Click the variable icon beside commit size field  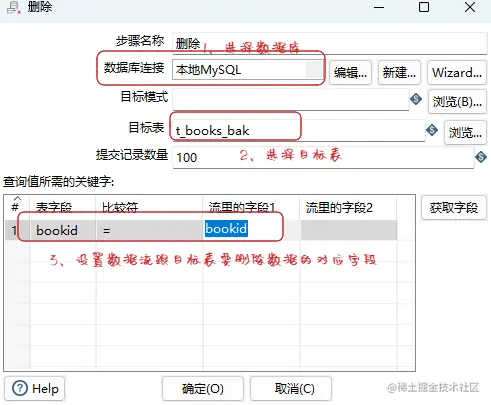click(481, 157)
